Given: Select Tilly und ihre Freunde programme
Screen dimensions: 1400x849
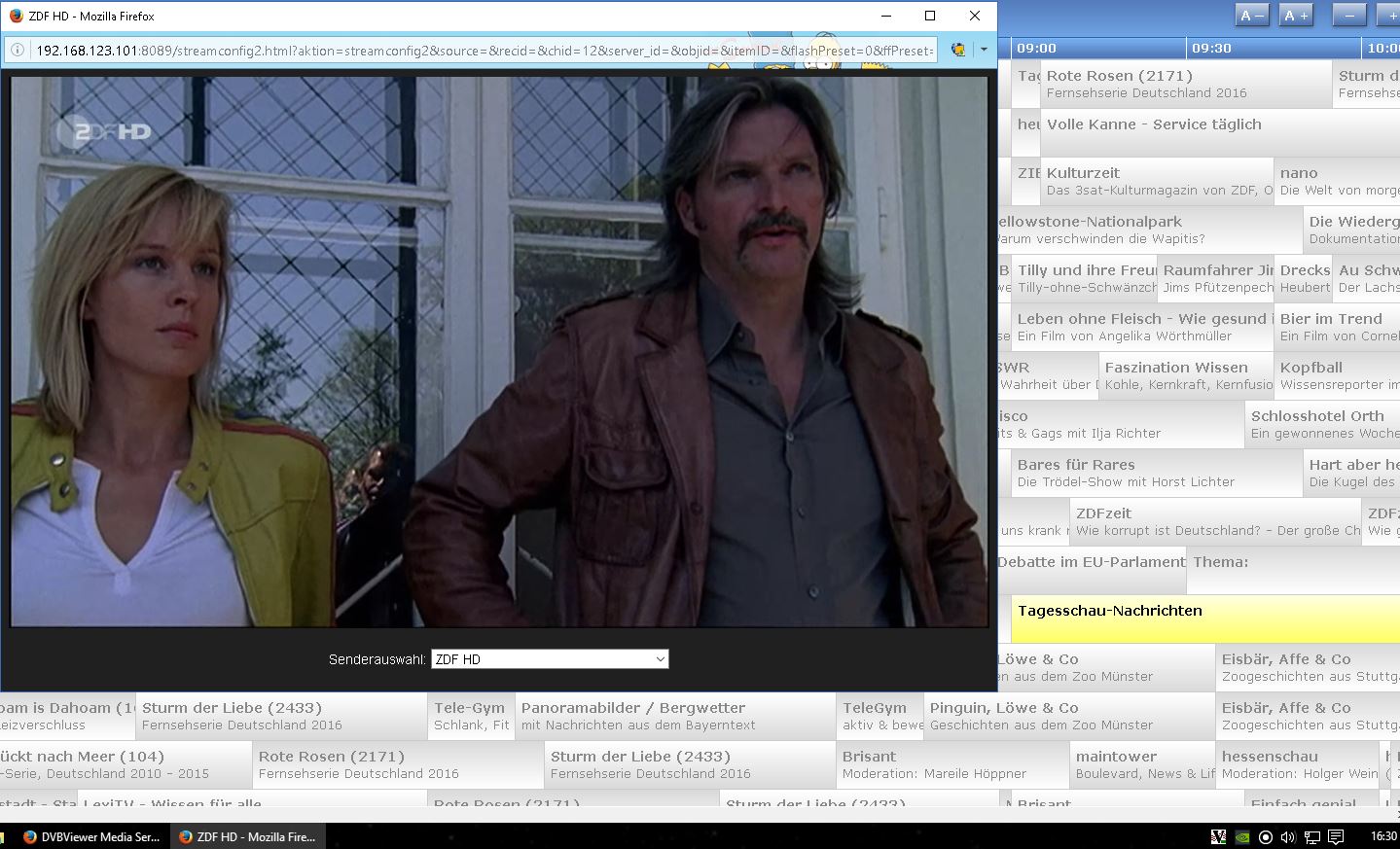Looking at the screenshot, I should tap(1084, 278).
